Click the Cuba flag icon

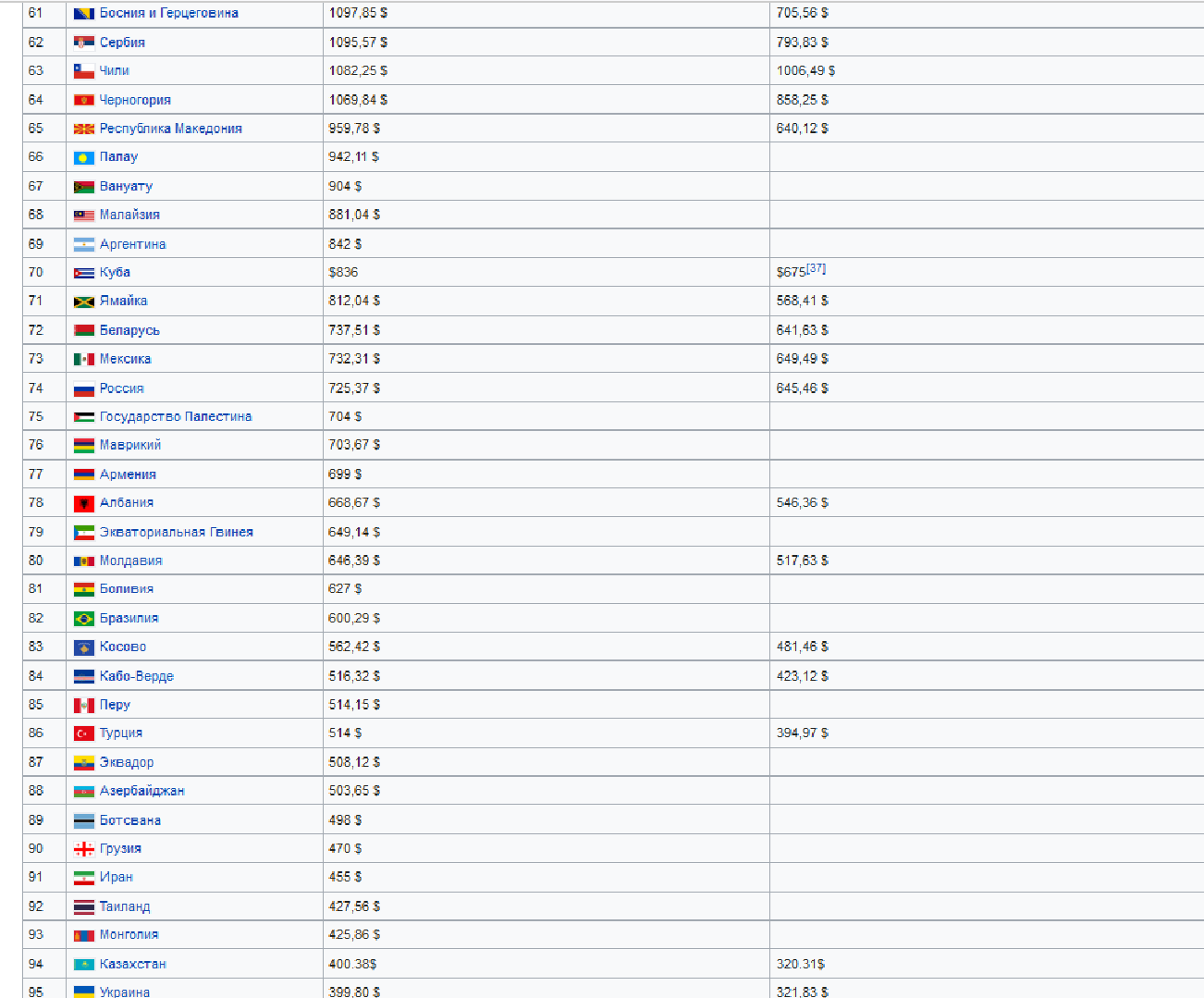(x=83, y=273)
